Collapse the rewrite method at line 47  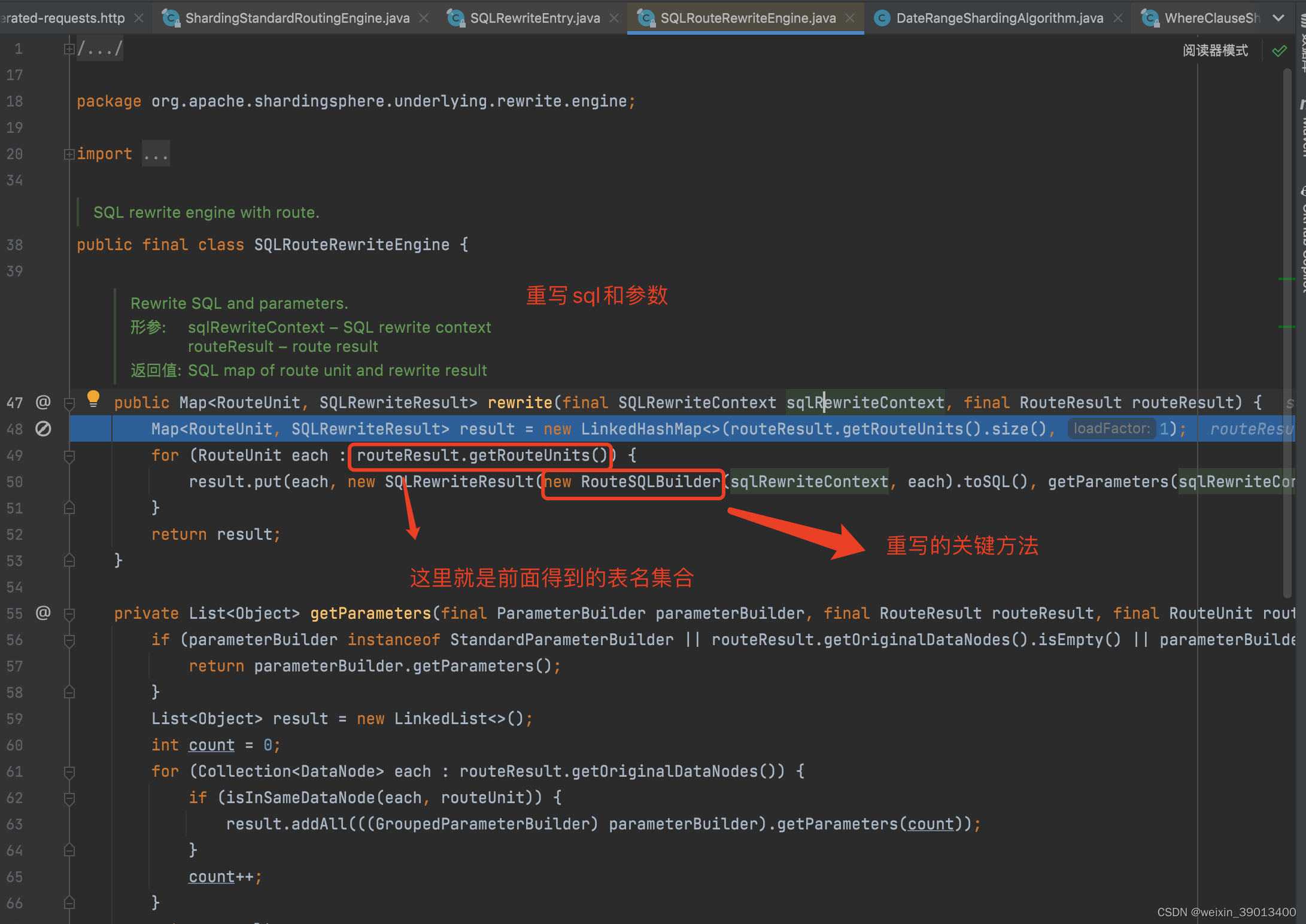pos(69,403)
